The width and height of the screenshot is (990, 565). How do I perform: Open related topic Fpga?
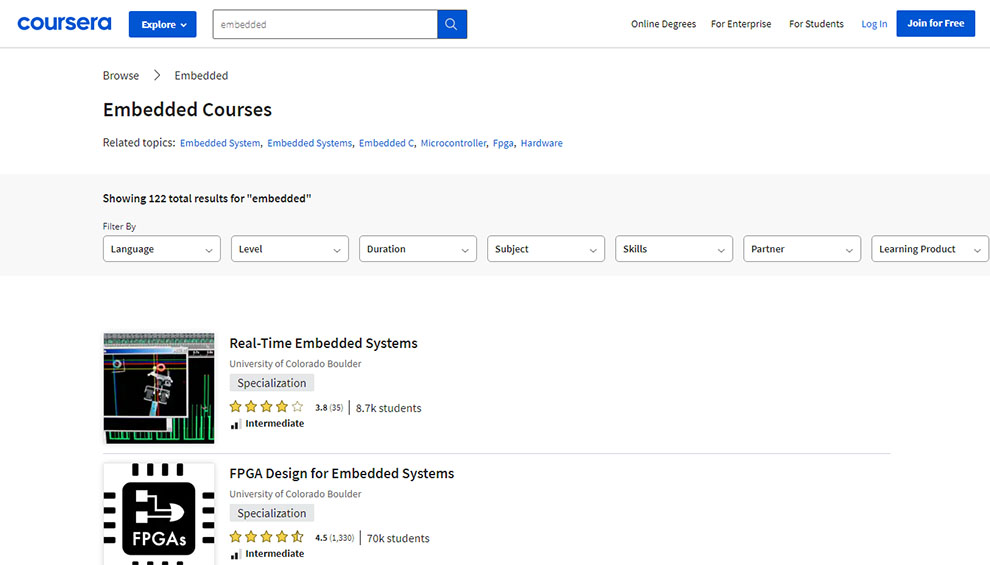tap(503, 143)
